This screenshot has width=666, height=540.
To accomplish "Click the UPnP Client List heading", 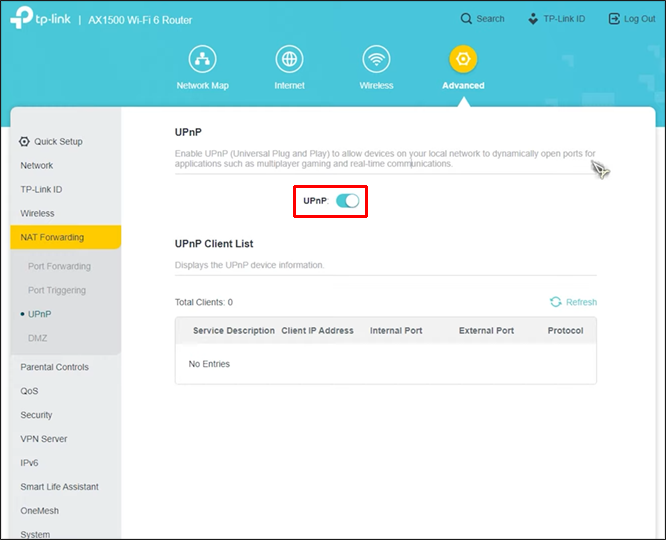I will click(x=214, y=244).
